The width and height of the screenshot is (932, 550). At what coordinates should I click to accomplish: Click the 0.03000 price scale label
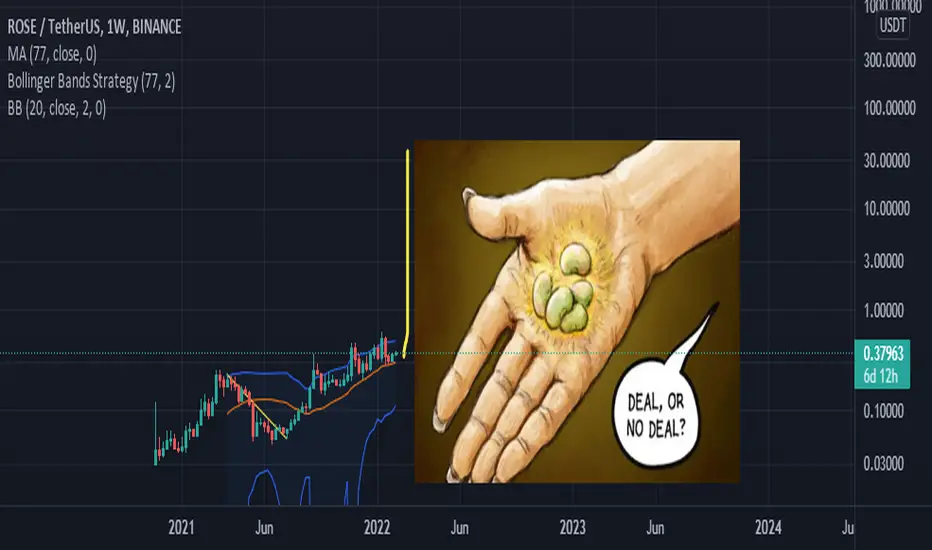883,463
